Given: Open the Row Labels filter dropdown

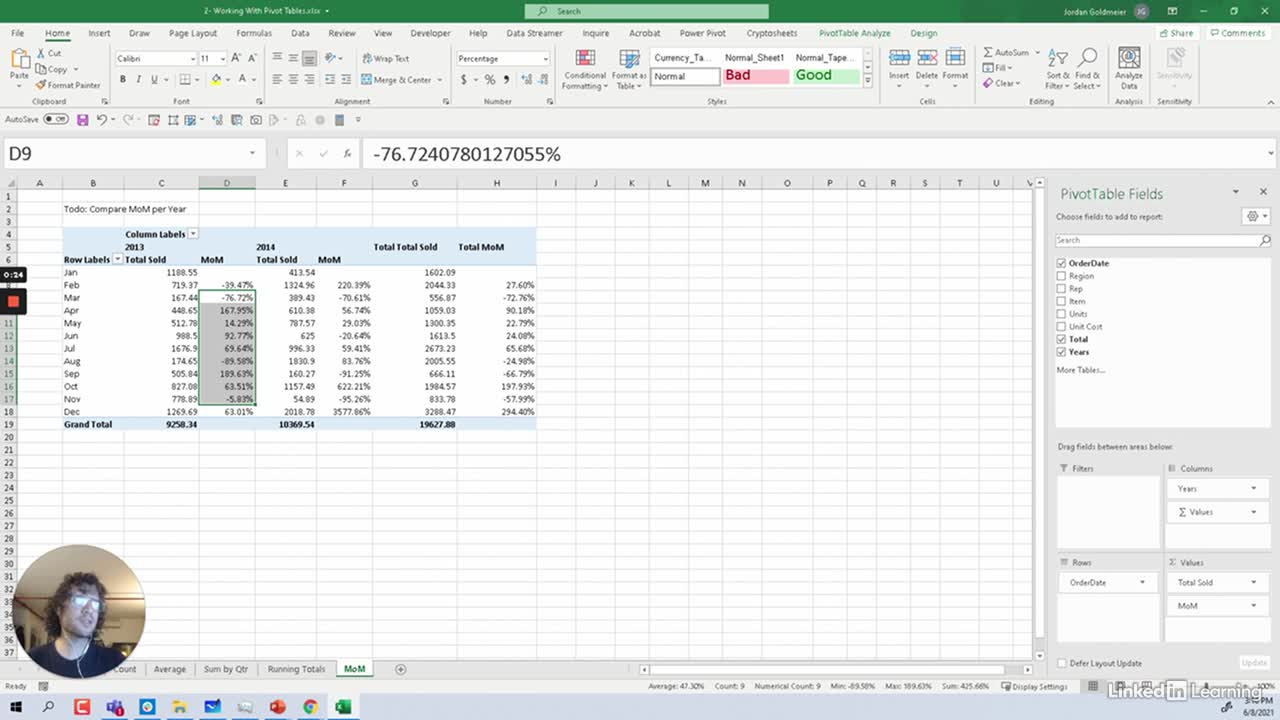Looking at the screenshot, I should click(117, 260).
